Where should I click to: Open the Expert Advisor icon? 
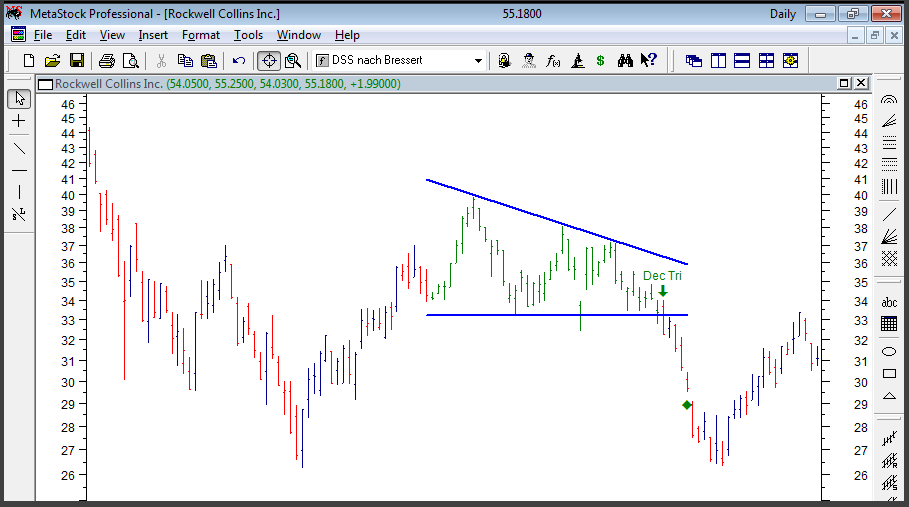(x=504, y=60)
